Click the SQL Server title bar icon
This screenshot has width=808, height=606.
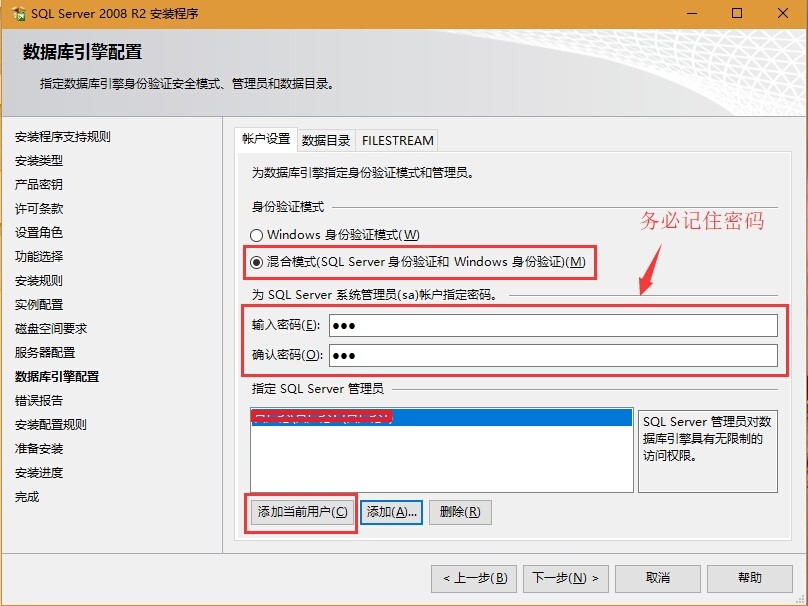pos(16,13)
